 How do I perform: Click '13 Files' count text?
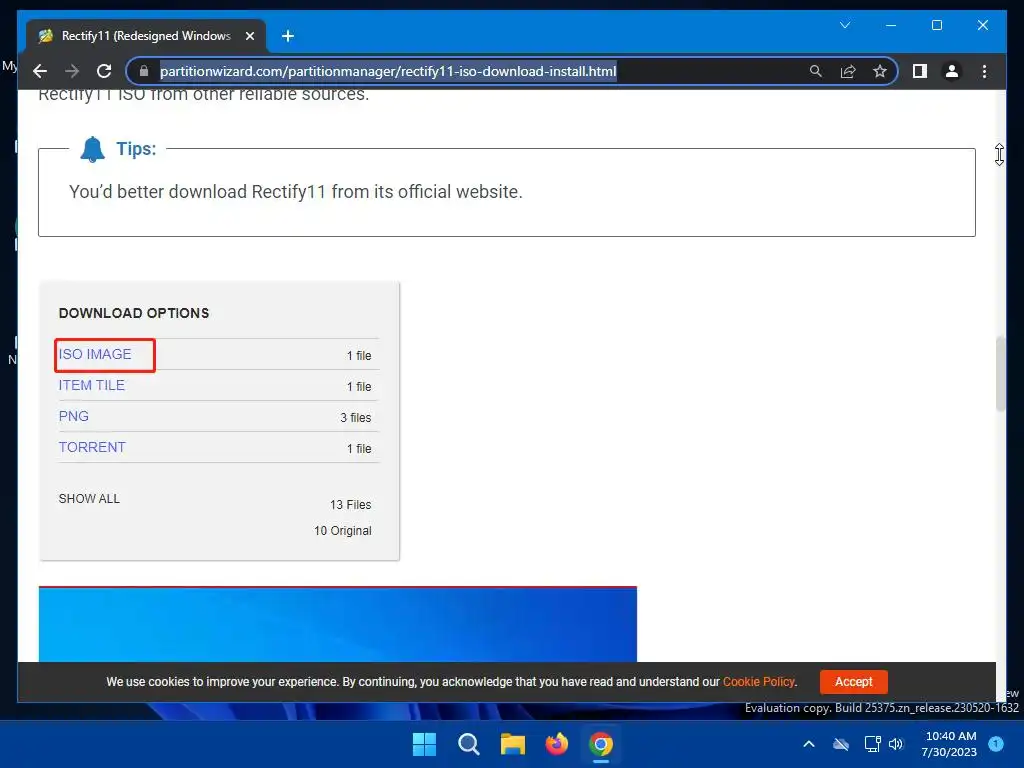coord(351,505)
